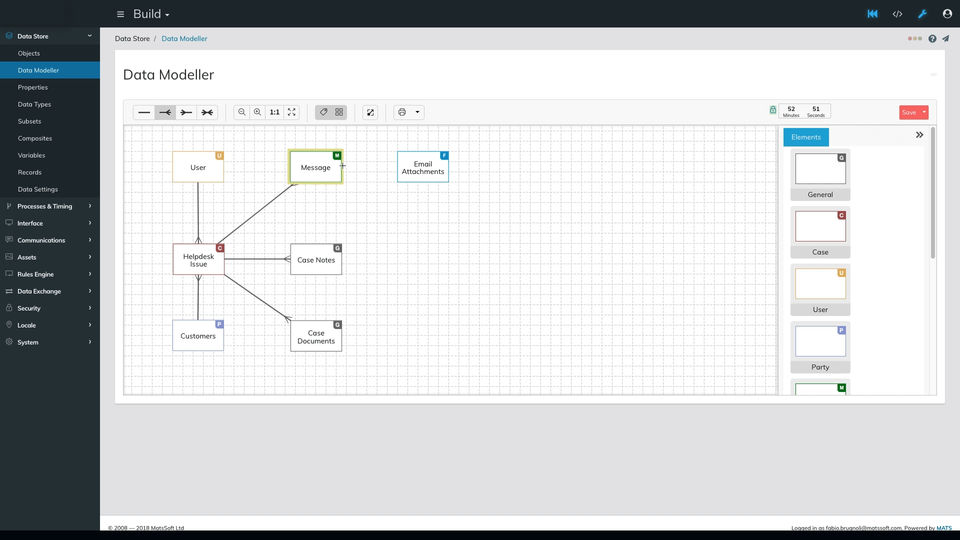Click the Data Modeller breadcrumb link
960x540 pixels.
pyautogui.click(x=184, y=39)
